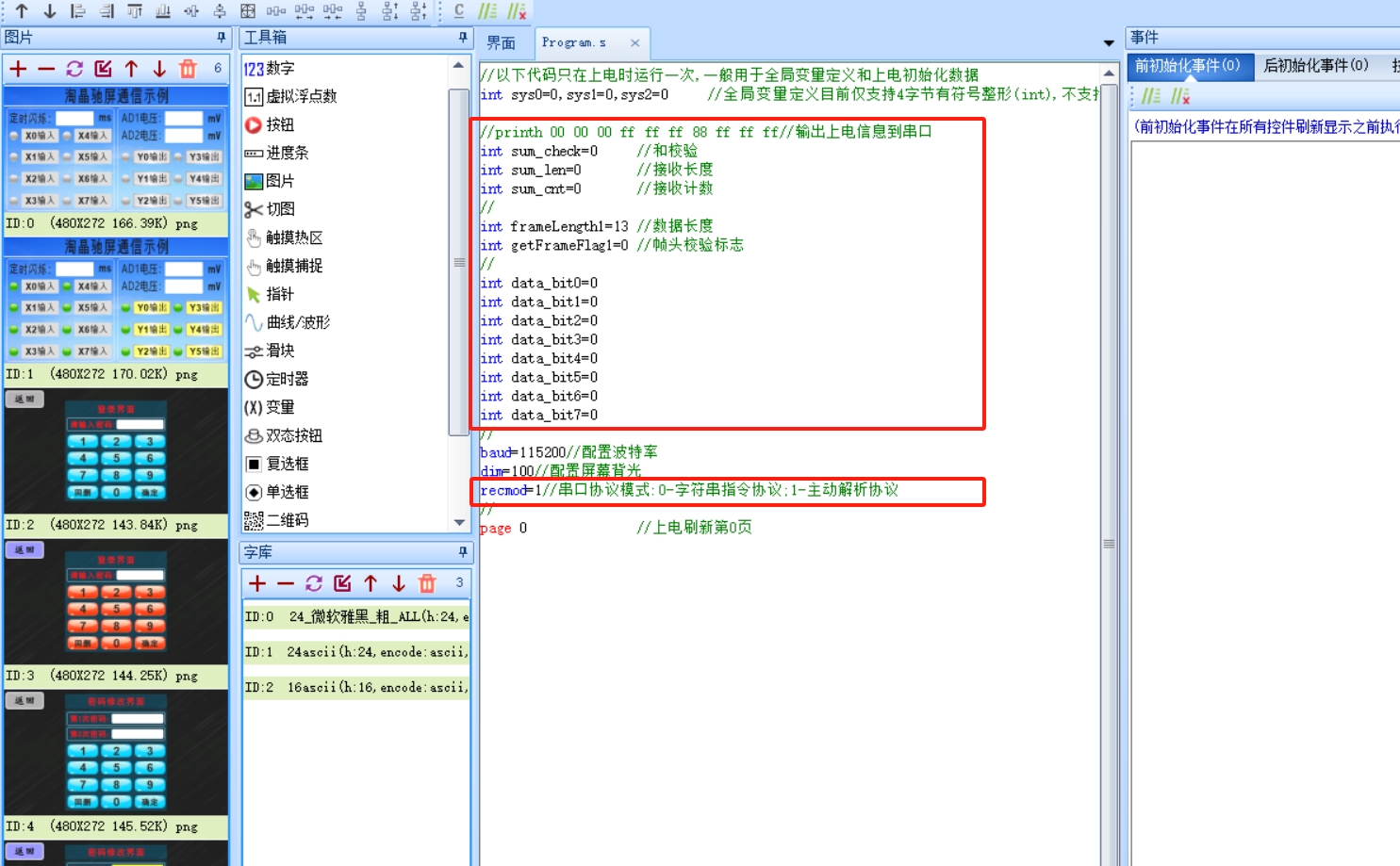Select the keypad picture thumbnail labeled ID:2

[116, 450]
